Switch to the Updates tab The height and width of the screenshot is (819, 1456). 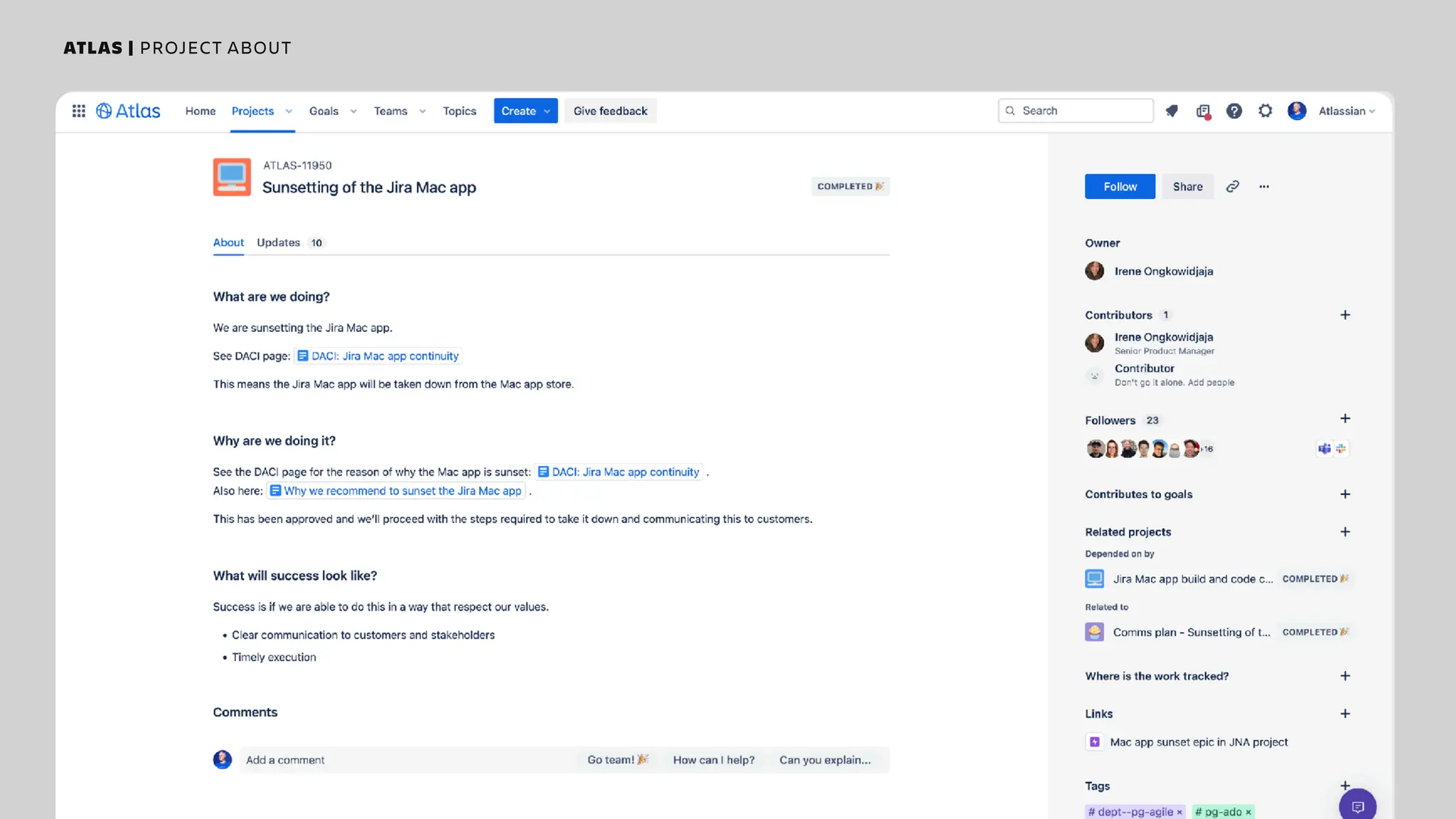tap(279, 242)
